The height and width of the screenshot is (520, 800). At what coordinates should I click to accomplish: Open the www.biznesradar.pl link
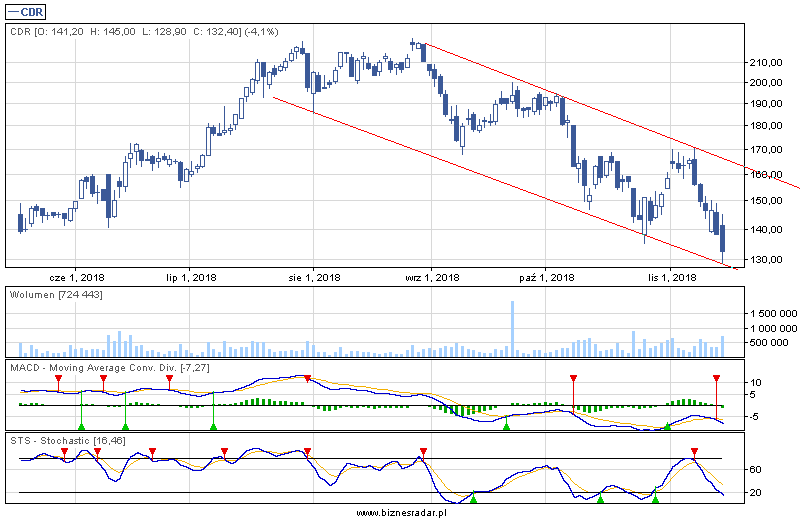[400, 512]
